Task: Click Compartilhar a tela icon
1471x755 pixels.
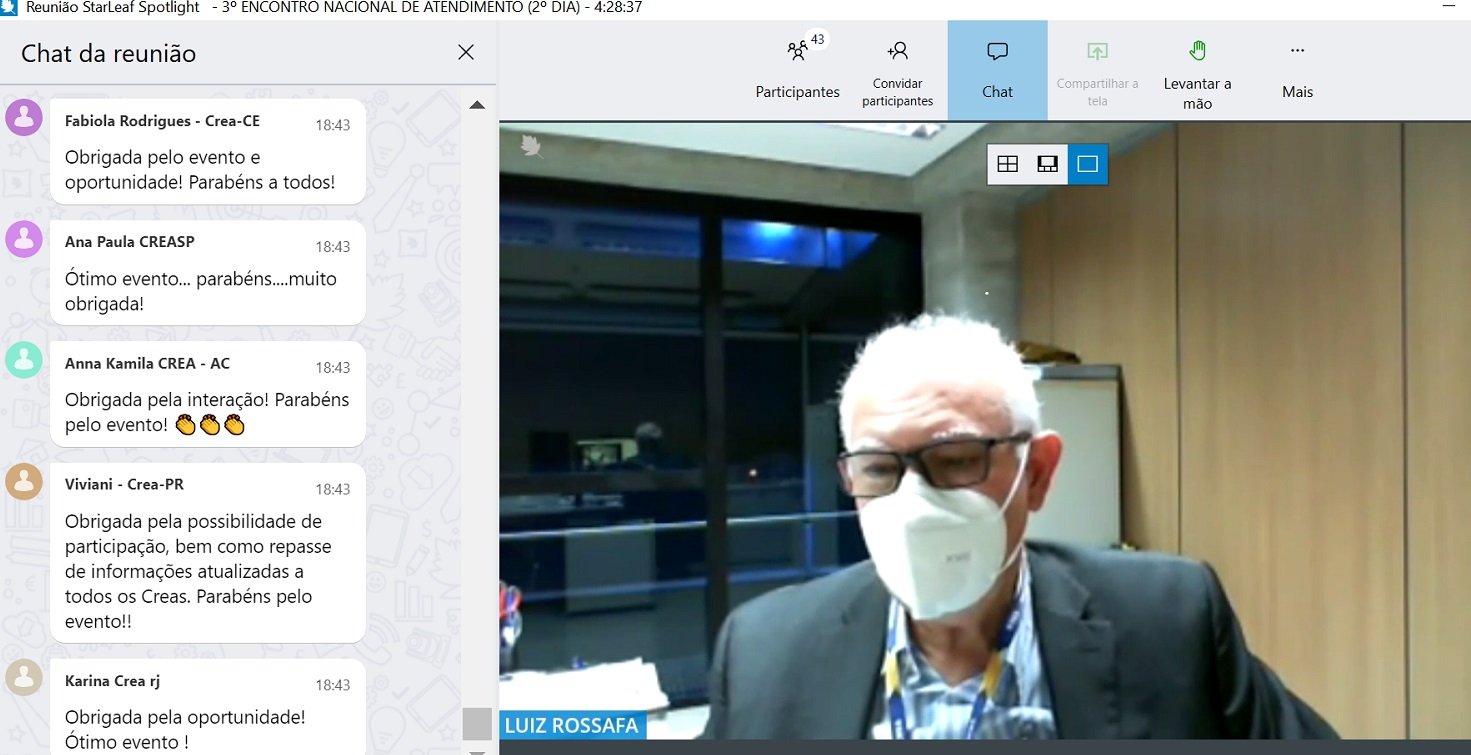Action: click(1097, 52)
